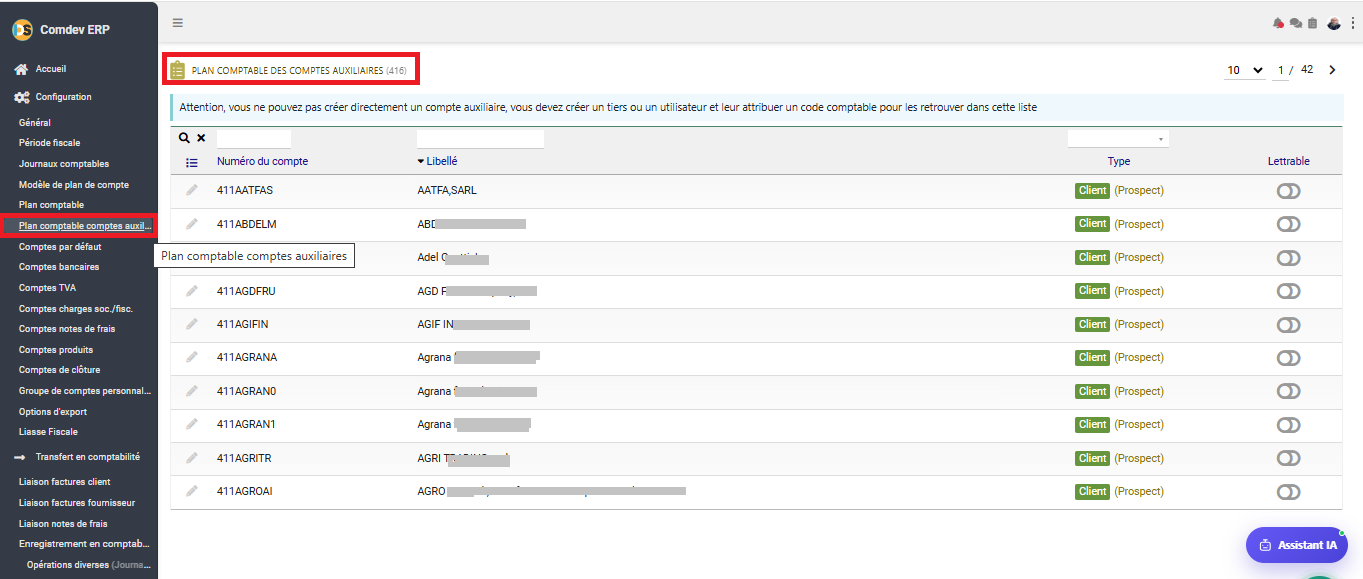Open the column selector list icon

tap(192, 162)
